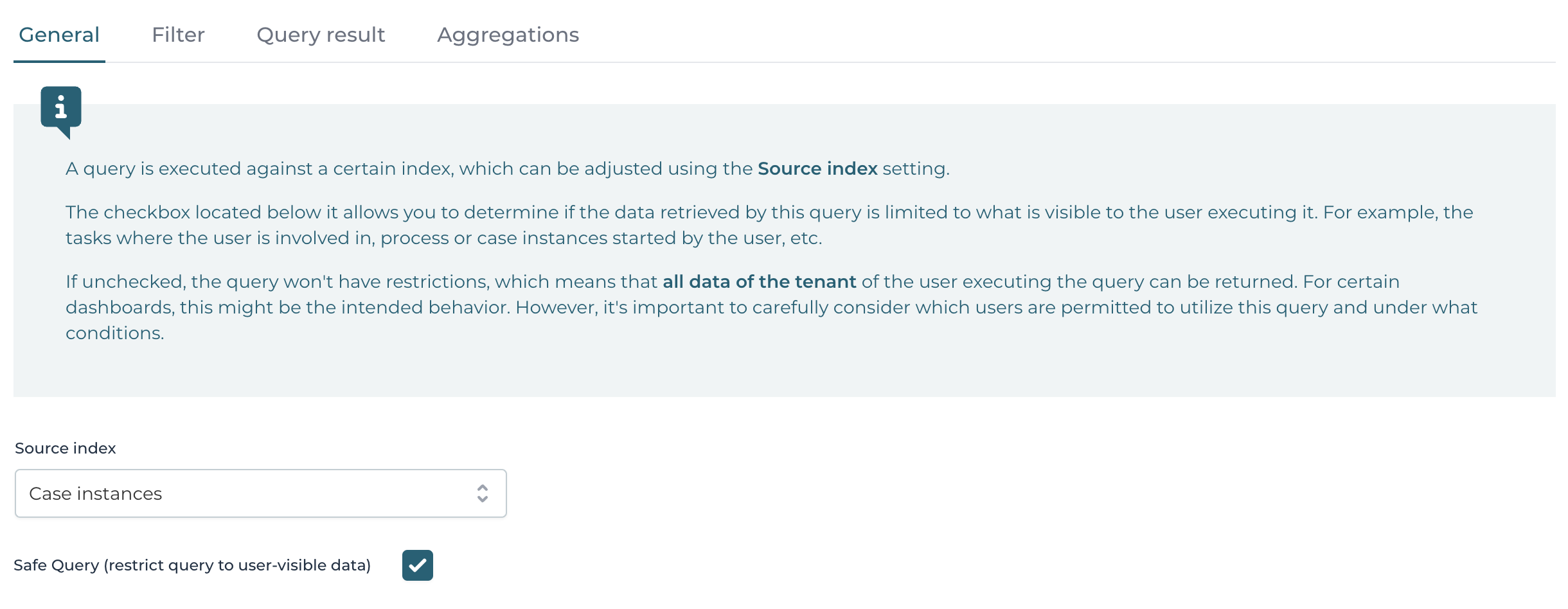View the Query result tab
1568x609 pixels.
[320, 35]
